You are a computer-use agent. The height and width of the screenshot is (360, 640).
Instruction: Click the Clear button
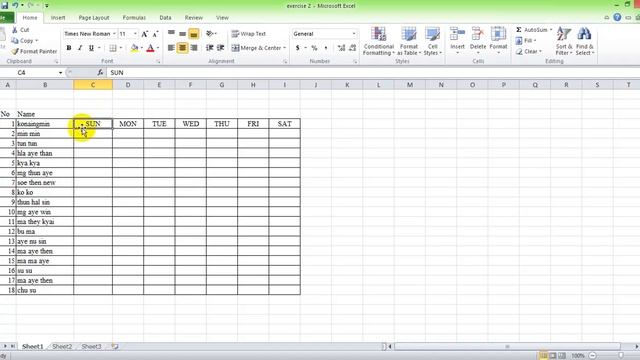click(x=528, y=51)
